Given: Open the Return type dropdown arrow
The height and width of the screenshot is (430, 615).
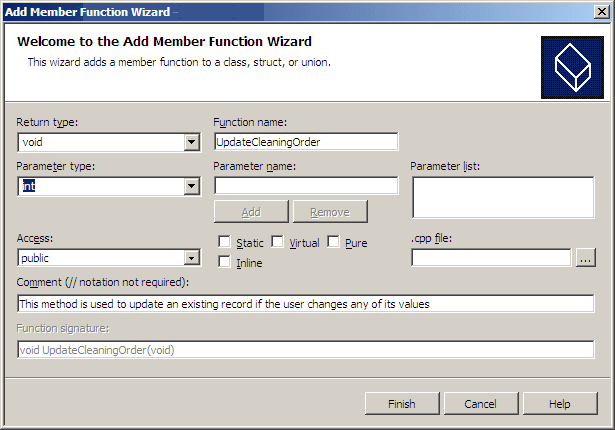Looking at the screenshot, I should 192,142.
